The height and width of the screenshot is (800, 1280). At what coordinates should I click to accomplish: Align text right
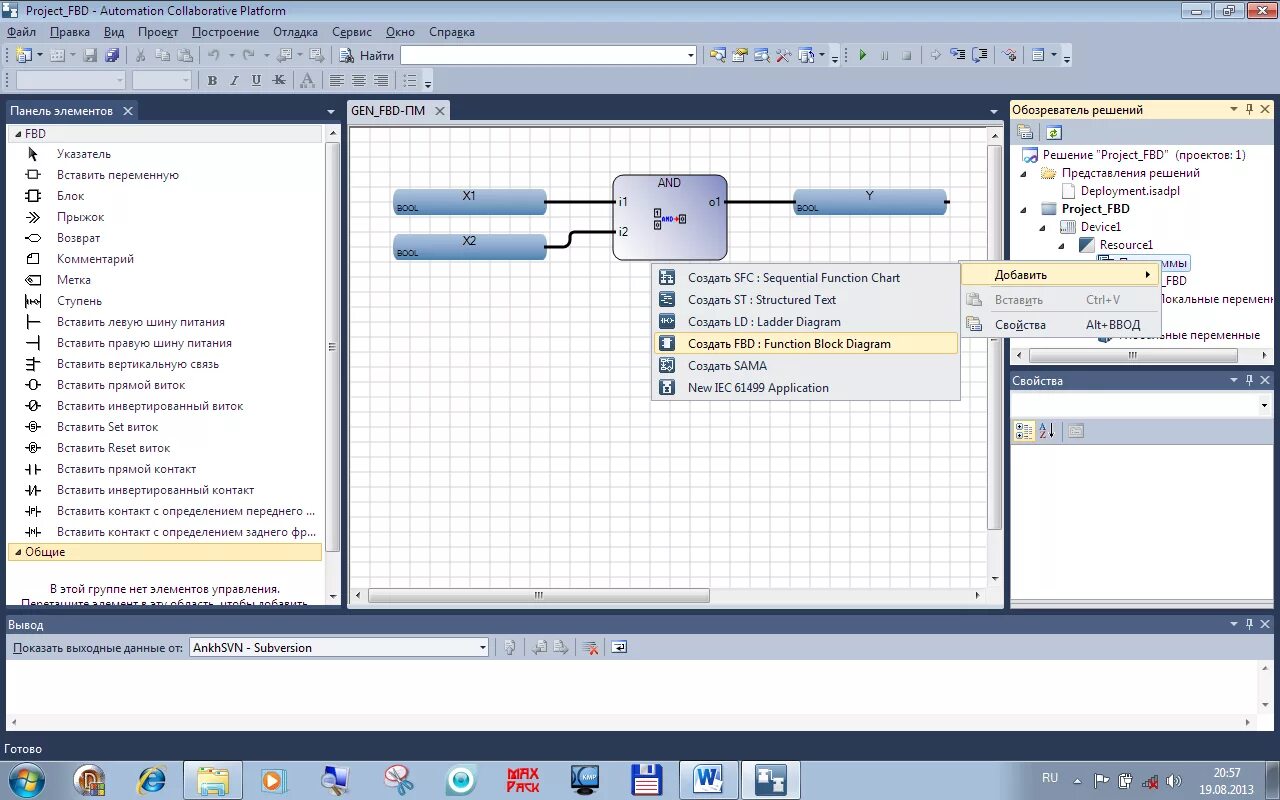coord(381,81)
